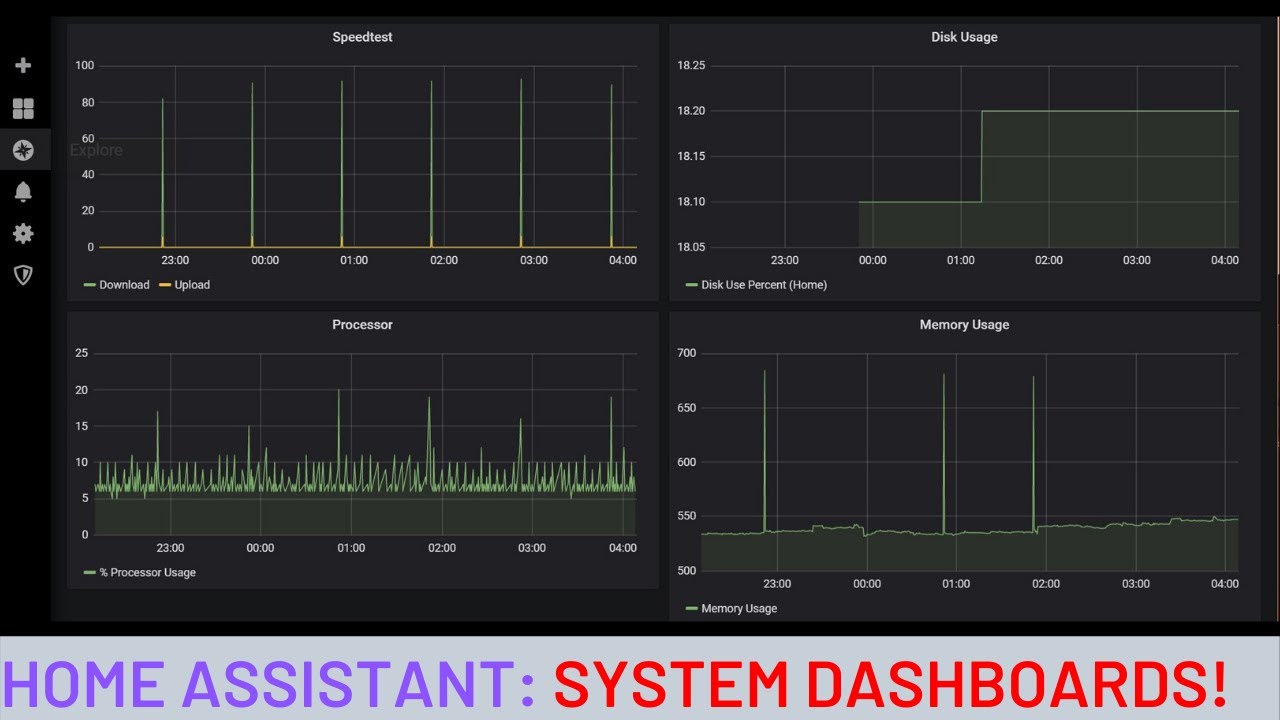Image resolution: width=1280 pixels, height=720 pixels.
Task: Toggle the Memory Usage legend series
Action: coord(739,608)
